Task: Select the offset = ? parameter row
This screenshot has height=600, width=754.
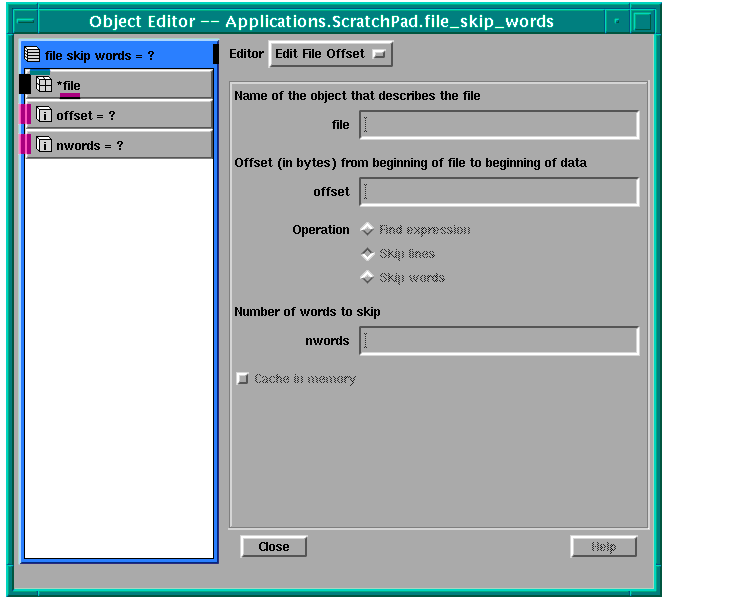Action: click(x=123, y=115)
